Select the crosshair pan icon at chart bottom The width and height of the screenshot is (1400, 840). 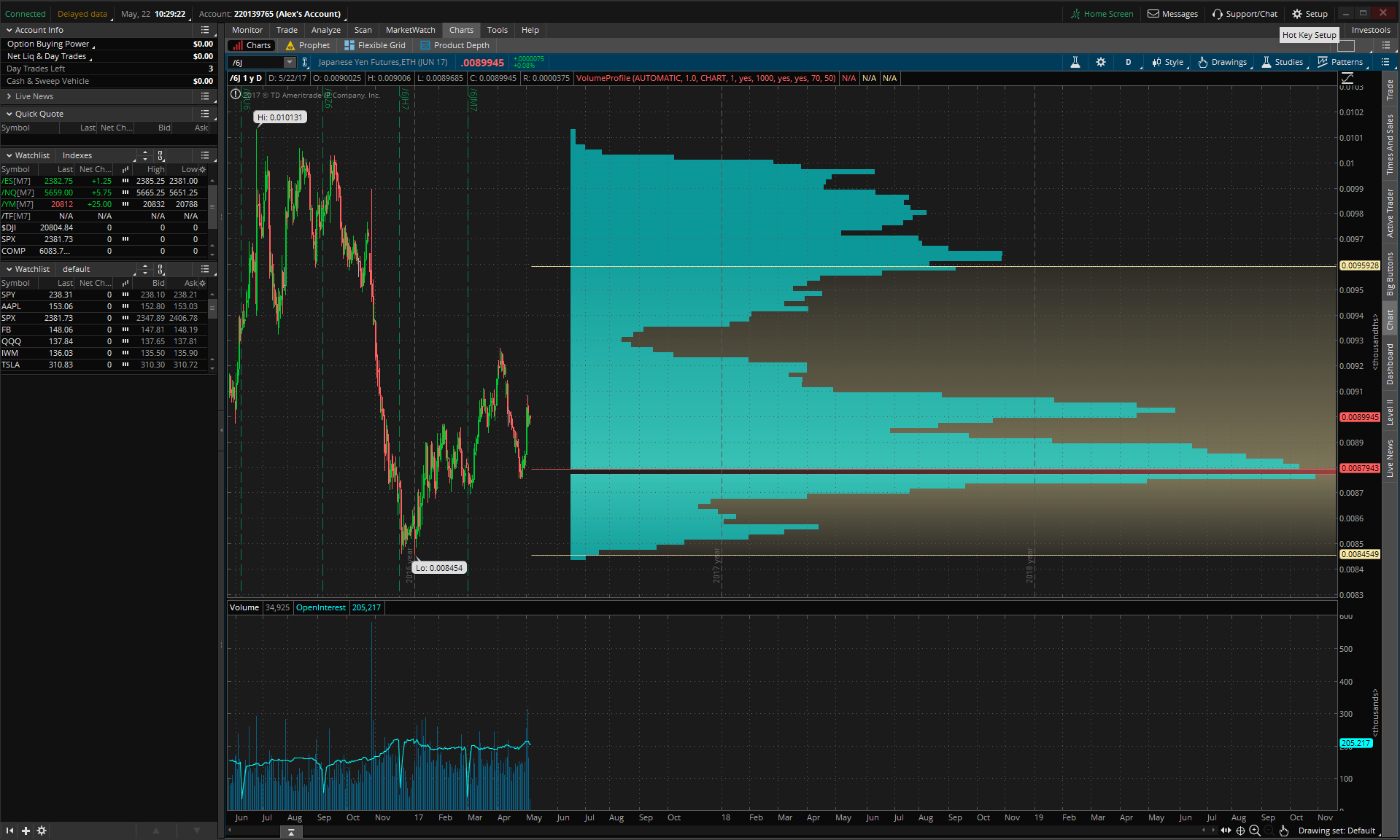coord(1240,831)
